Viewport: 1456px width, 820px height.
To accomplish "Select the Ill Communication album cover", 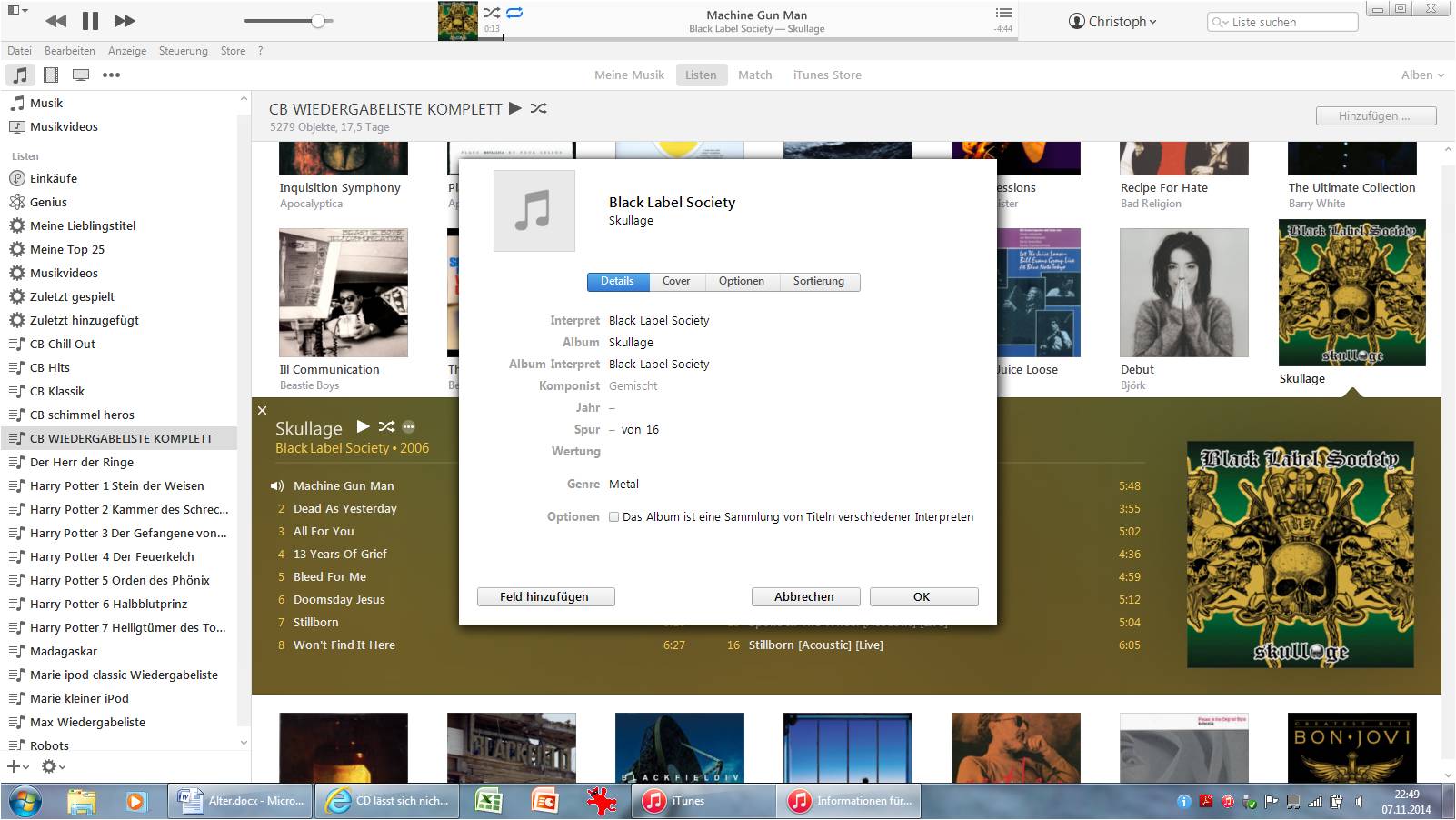I will pyautogui.click(x=344, y=293).
